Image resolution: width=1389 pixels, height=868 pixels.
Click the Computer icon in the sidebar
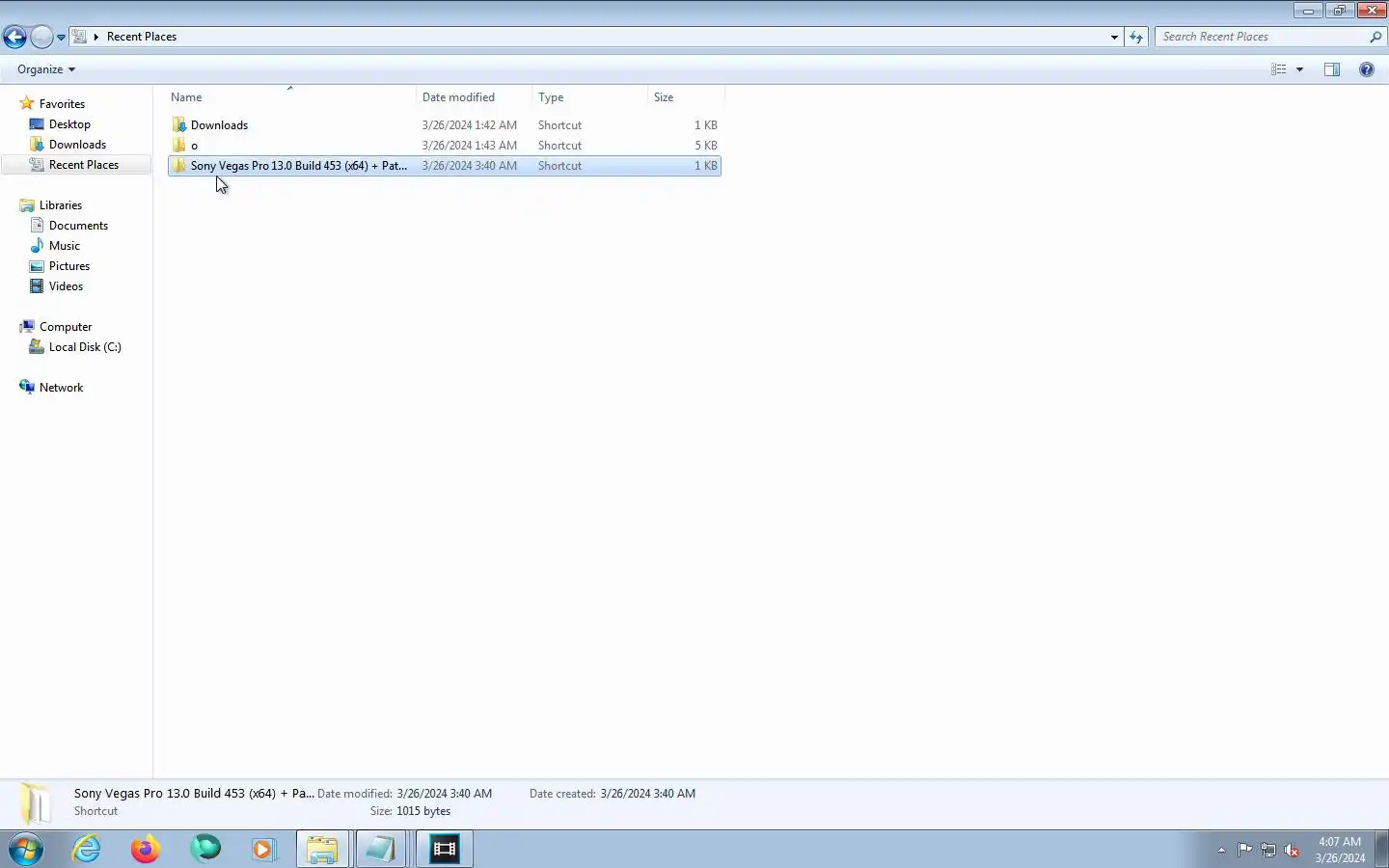(x=27, y=327)
